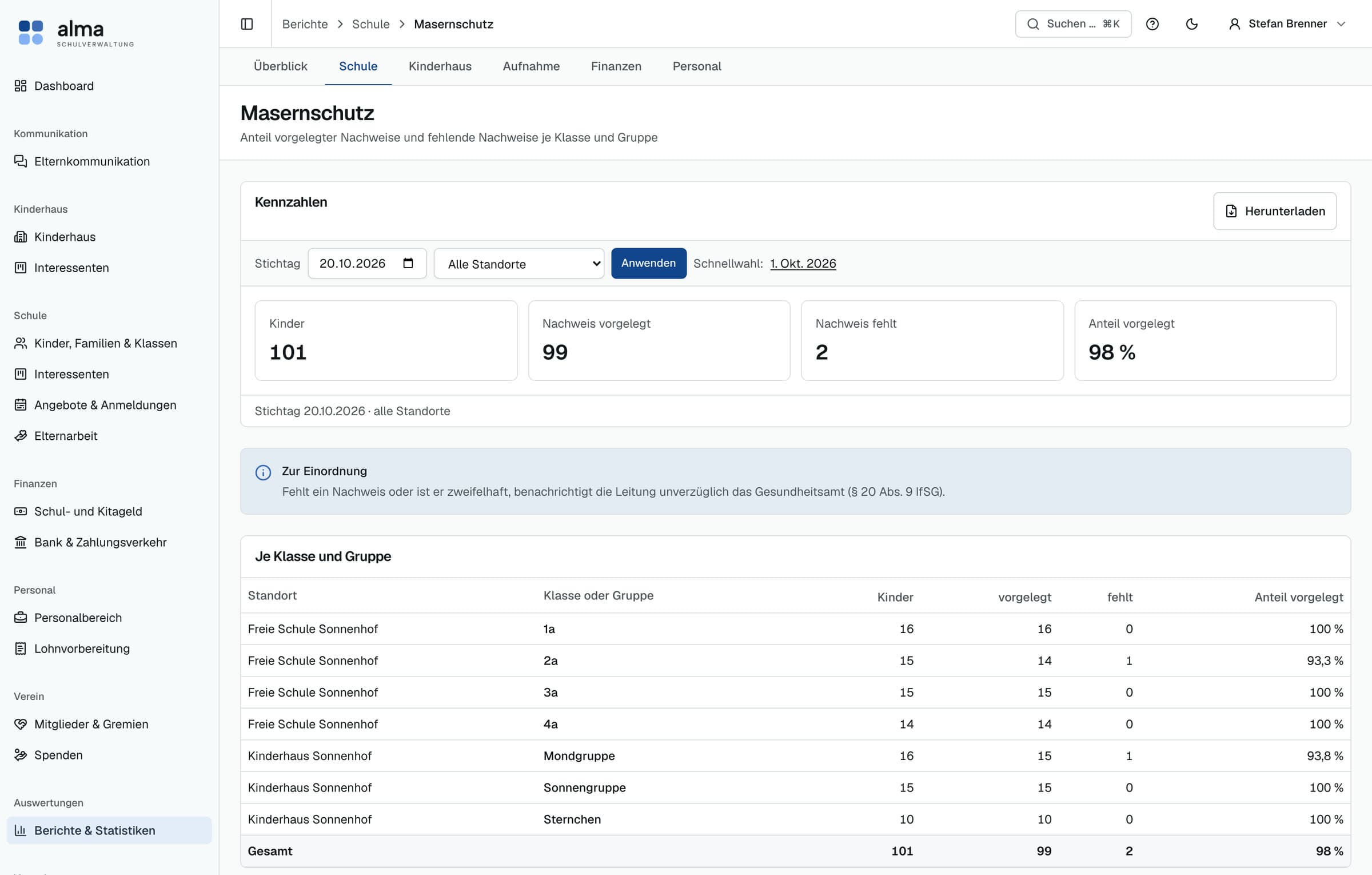Switch to the Überblick tab
This screenshot has width=1372, height=875.
click(280, 66)
